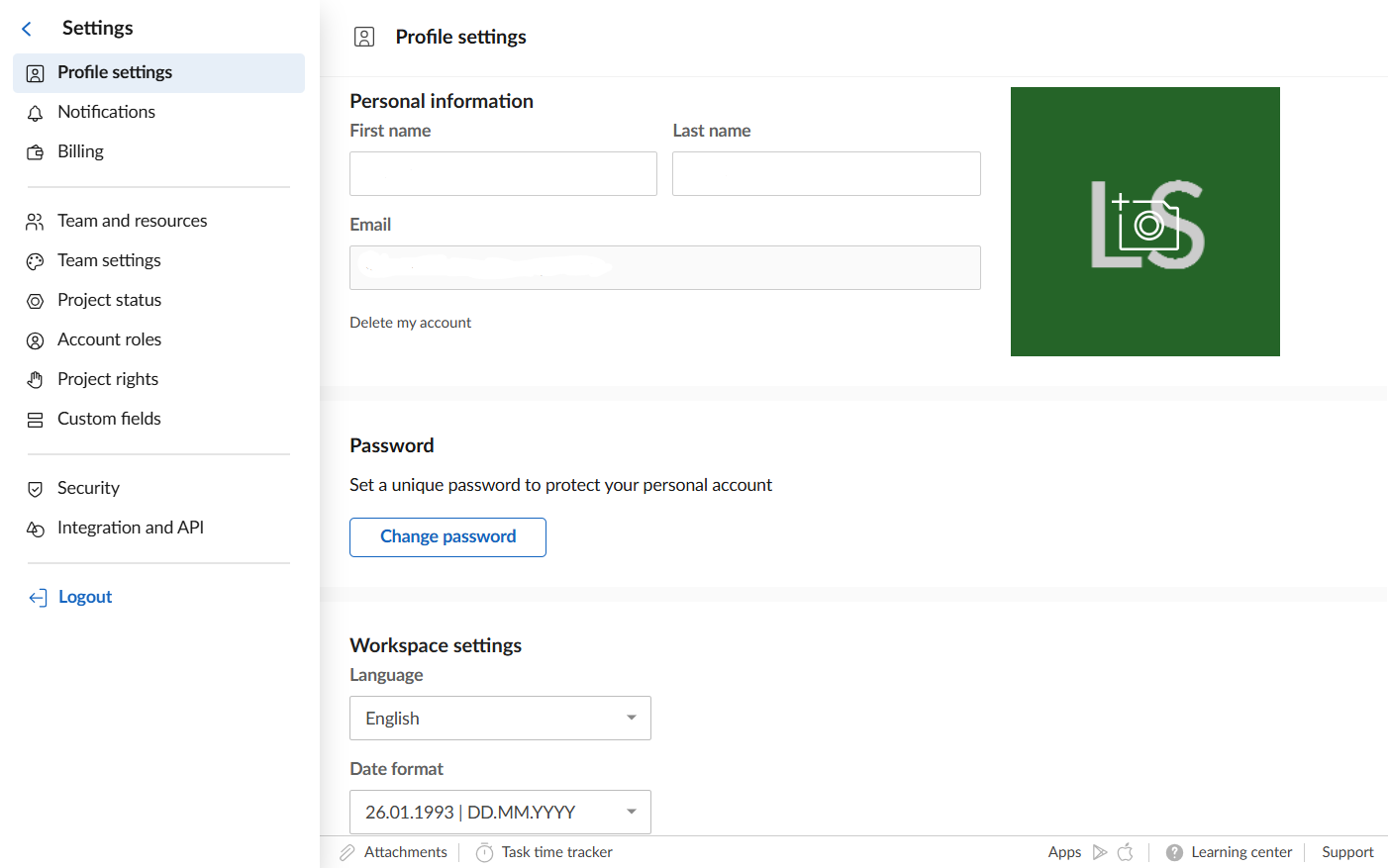
Task: Open the Language dropdown
Action: click(x=500, y=718)
